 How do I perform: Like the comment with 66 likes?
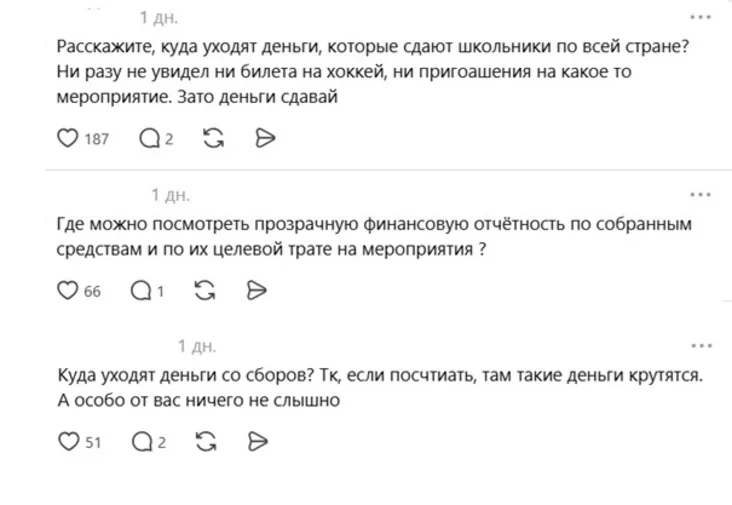click(68, 290)
